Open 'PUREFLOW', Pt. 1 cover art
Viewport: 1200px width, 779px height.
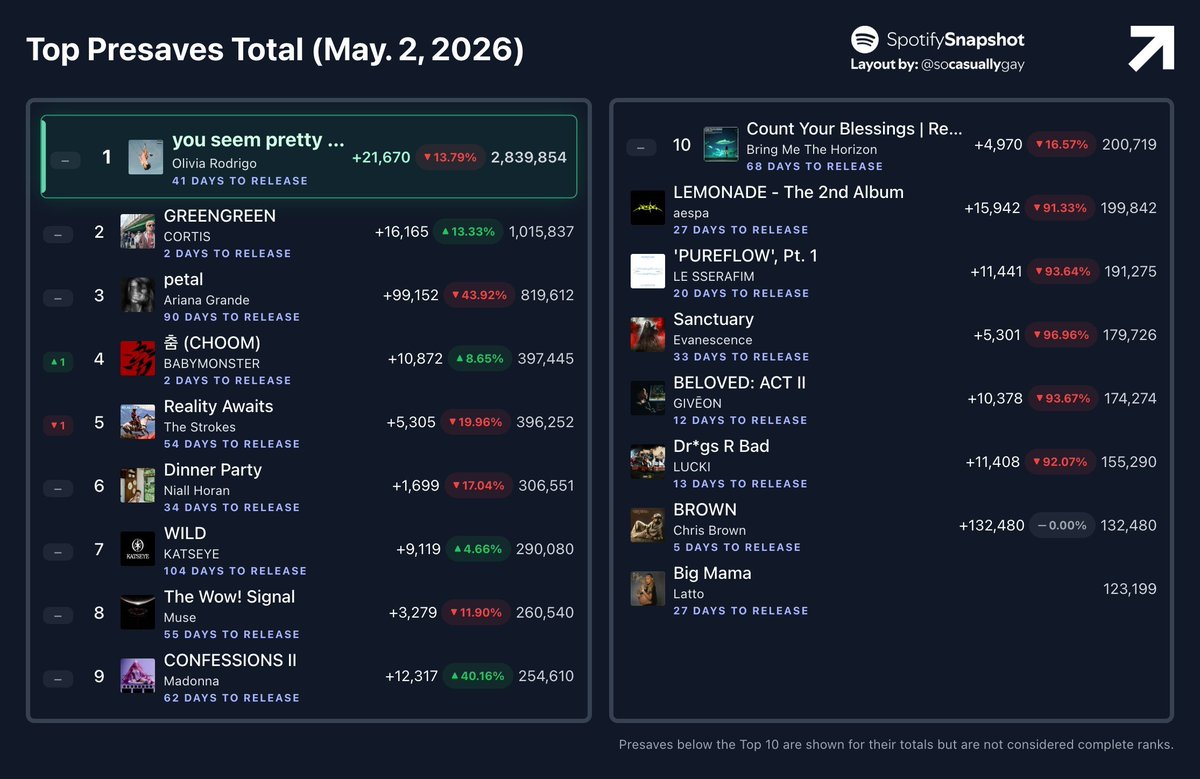pyautogui.click(x=648, y=271)
